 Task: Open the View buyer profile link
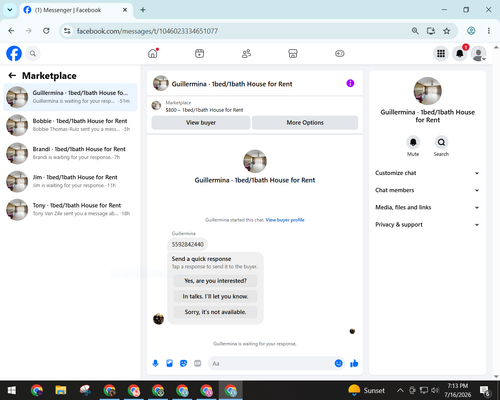coord(285,220)
